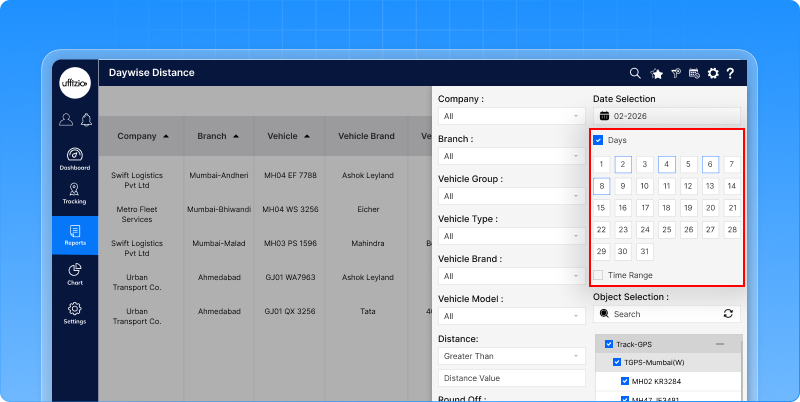Open the Distance Greater Than dropdown
Screen dimensions: 800x402
point(511,356)
